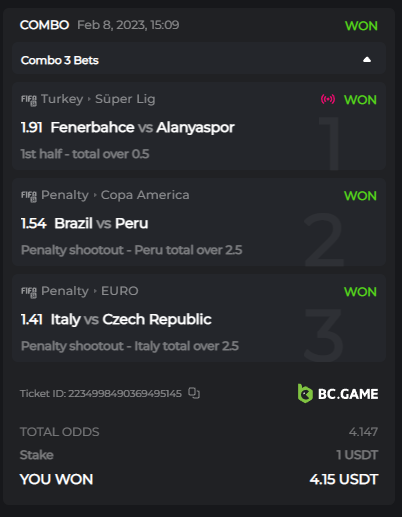
Task: Click the live broadcast icon for Fenerbahce match
Action: [x=328, y=99]
